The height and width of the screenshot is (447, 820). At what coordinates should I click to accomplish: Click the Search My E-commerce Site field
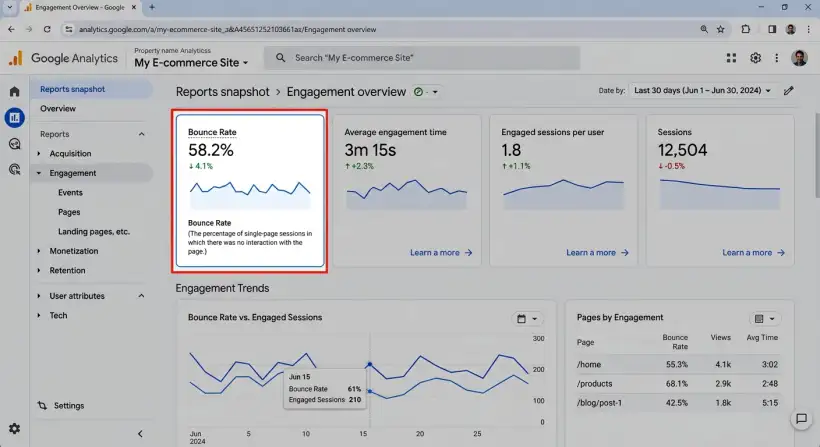pyautogui.click(x=422, y=58)
